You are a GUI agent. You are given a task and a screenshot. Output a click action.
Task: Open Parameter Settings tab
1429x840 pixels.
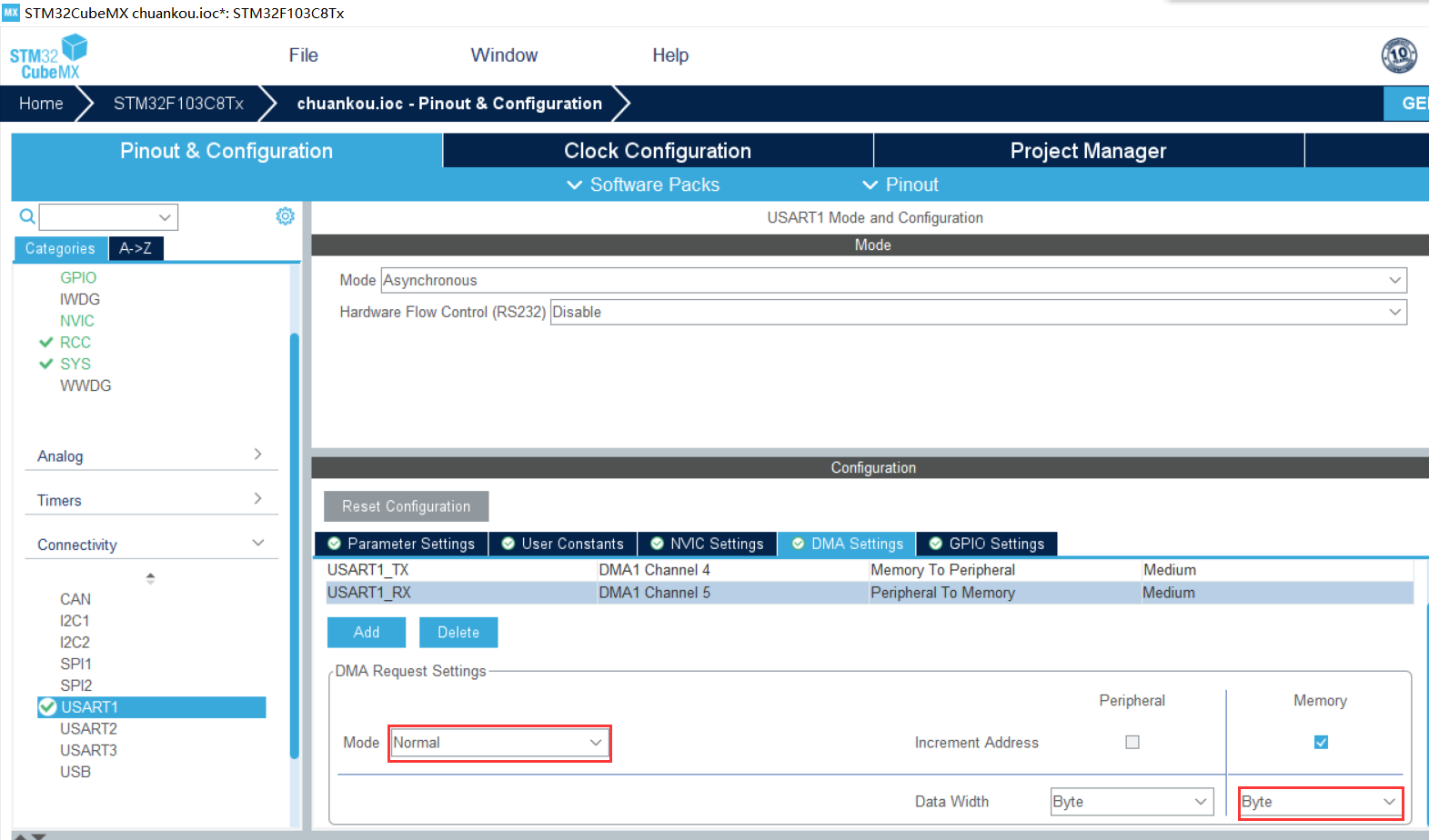pyautogui.click(x=401, y=544)
